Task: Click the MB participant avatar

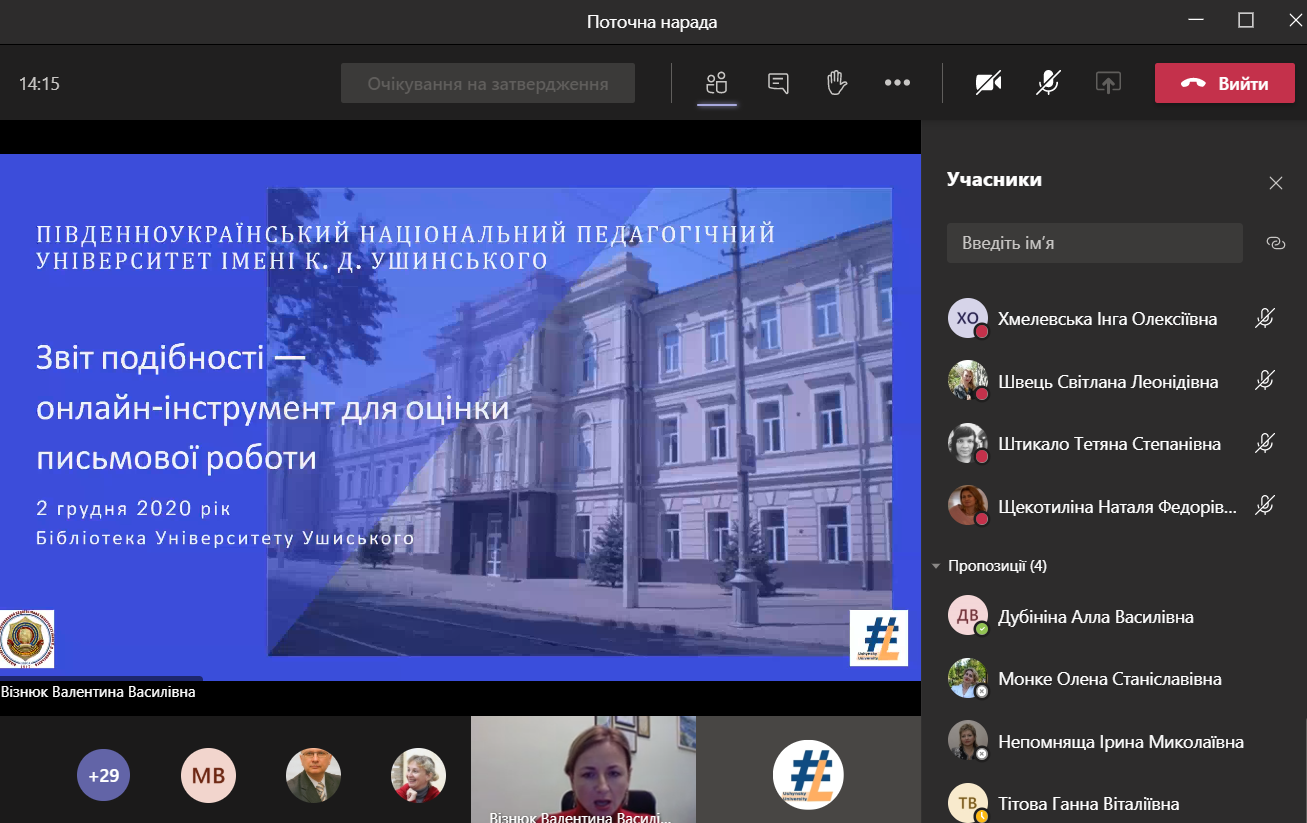Action: pyautogui.click(x=208, y=775)
